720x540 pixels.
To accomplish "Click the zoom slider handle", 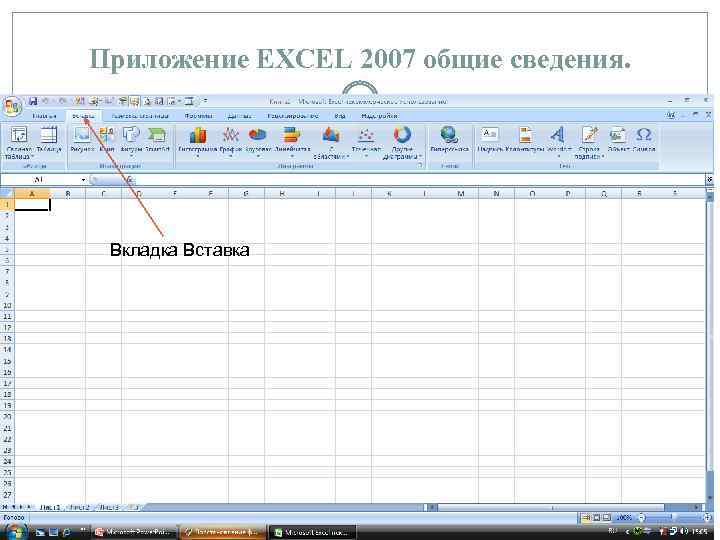I will click(672, 518).
